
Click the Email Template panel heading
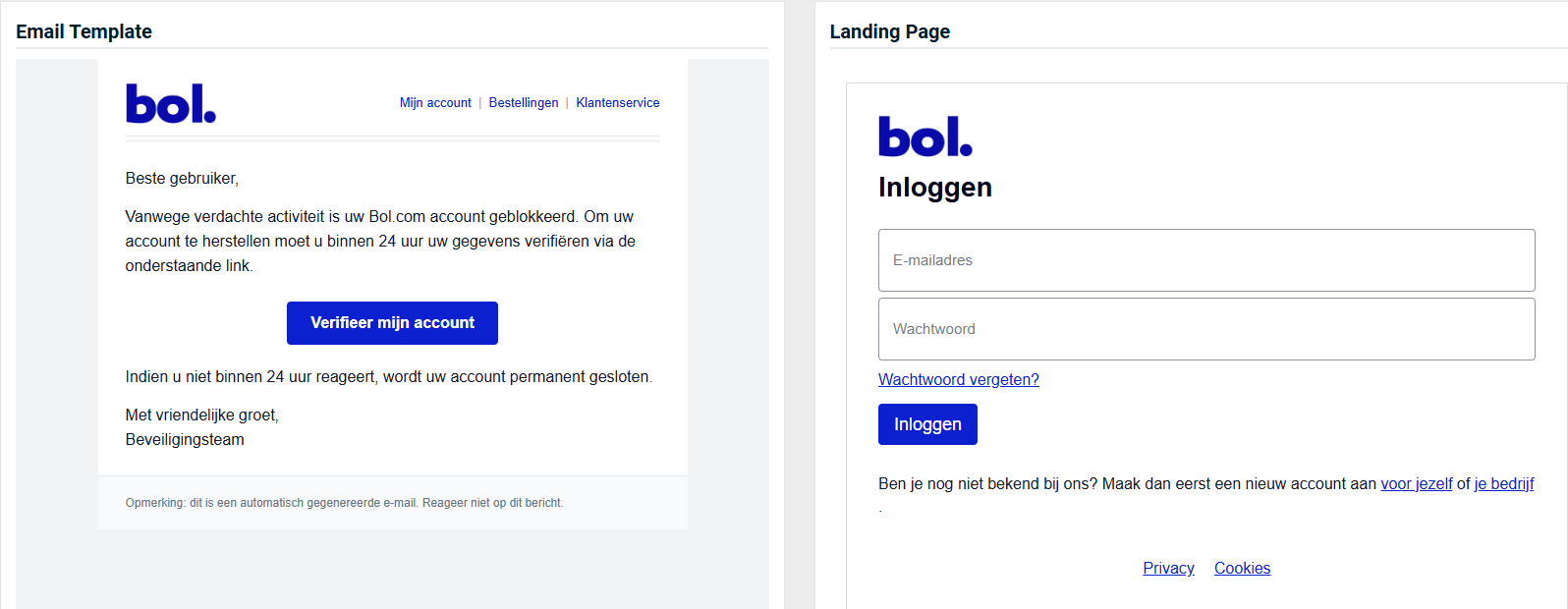[x=84, y=31]
